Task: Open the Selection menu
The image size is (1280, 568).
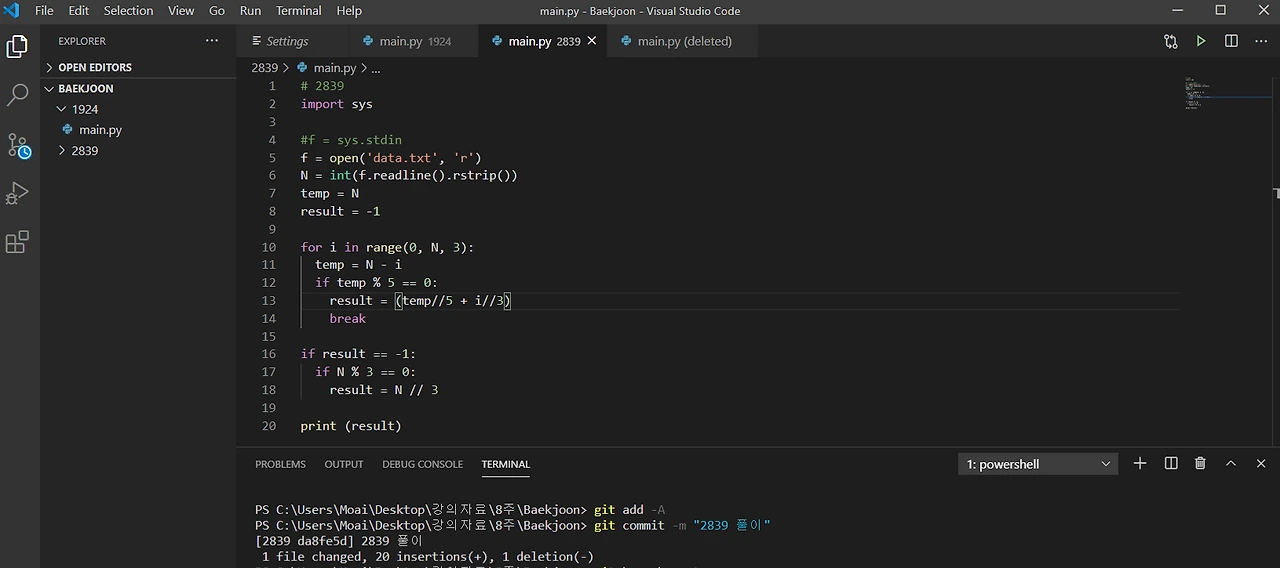Action: pyautogui.click(x=129, y=11)
